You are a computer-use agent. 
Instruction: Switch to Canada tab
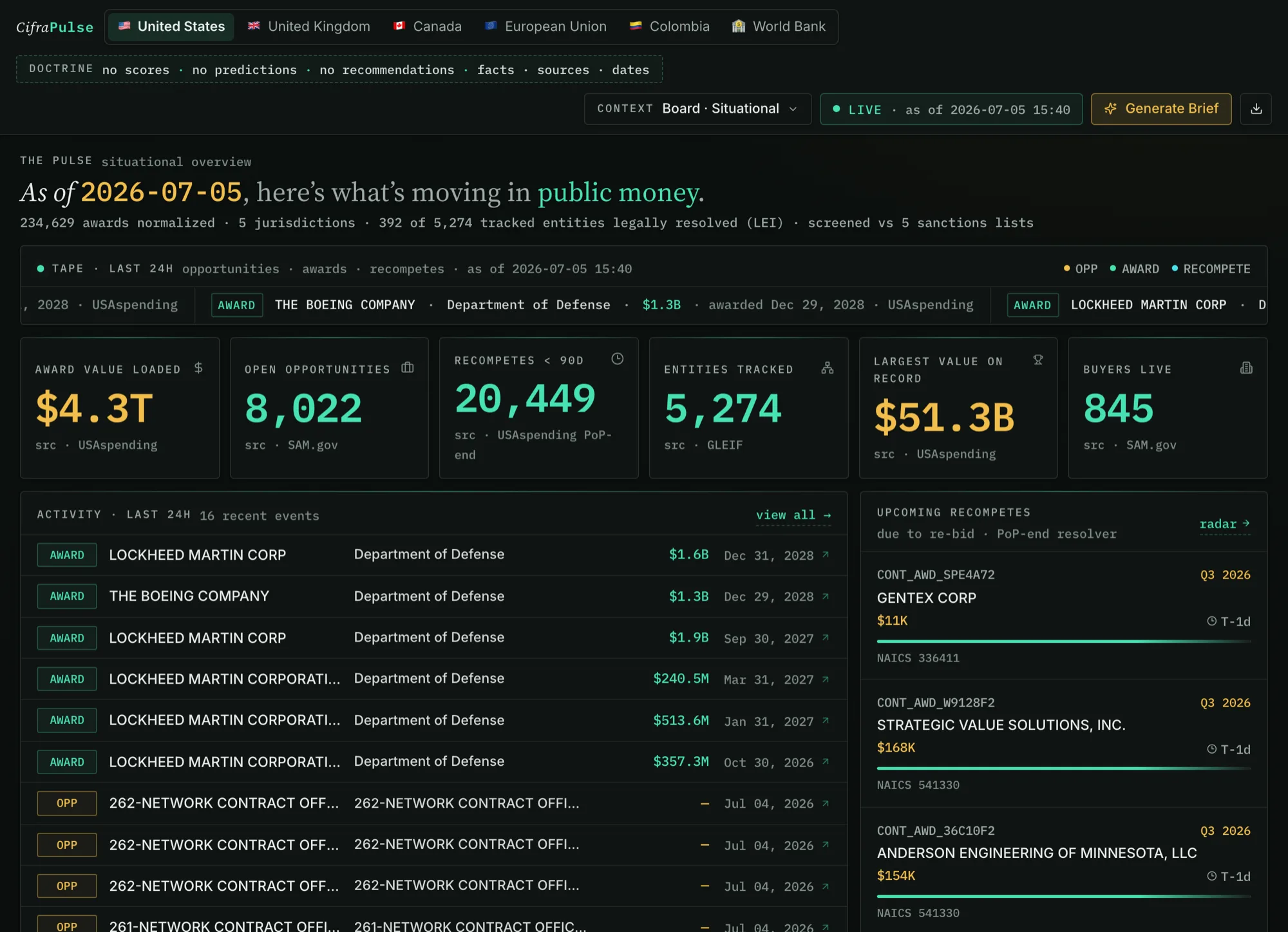coord(428,26)
